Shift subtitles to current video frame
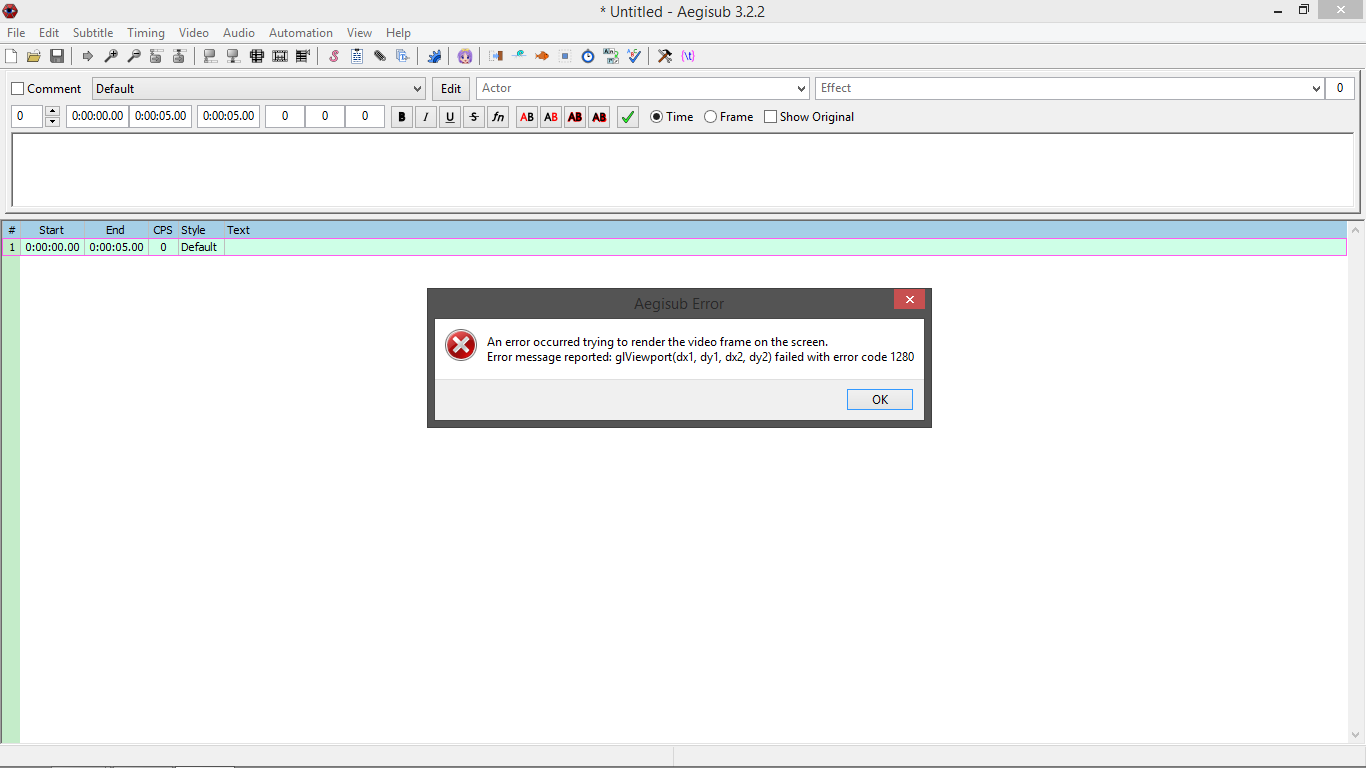Image resolution: width=1366 pixels, height=768 pixels. pos(303,56)
